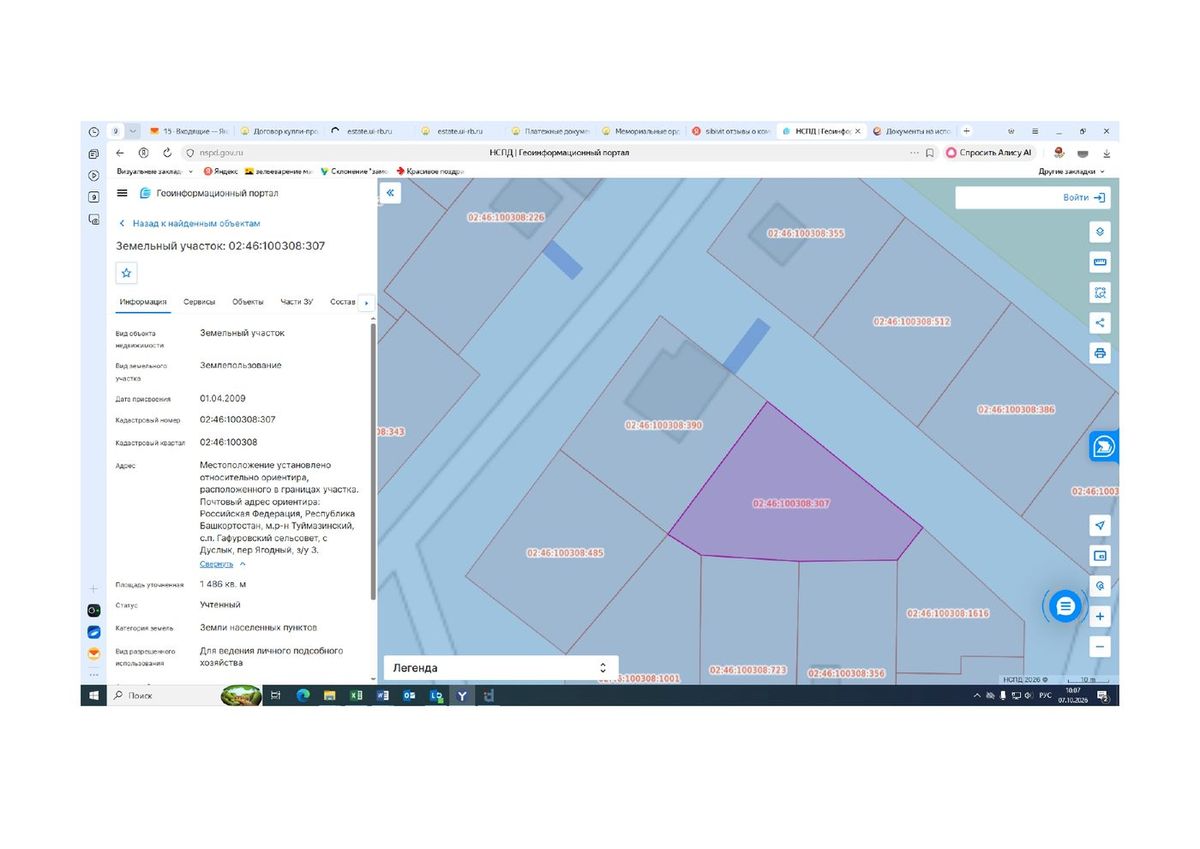Select parcel label 02:46:100308:390 on map
1200x849 pixels.
coord(664,425)
